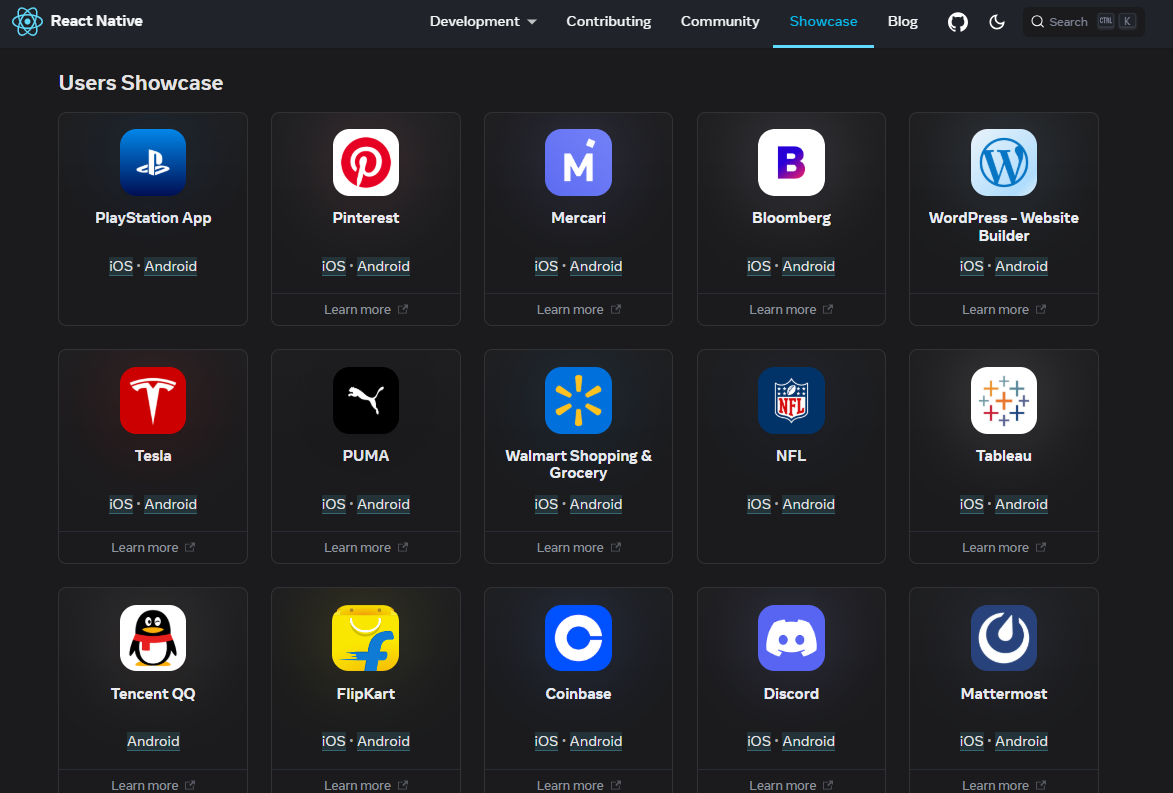1173x793 pixels.
Task: Open PUMA Android store link
Action: pos(383,504)
